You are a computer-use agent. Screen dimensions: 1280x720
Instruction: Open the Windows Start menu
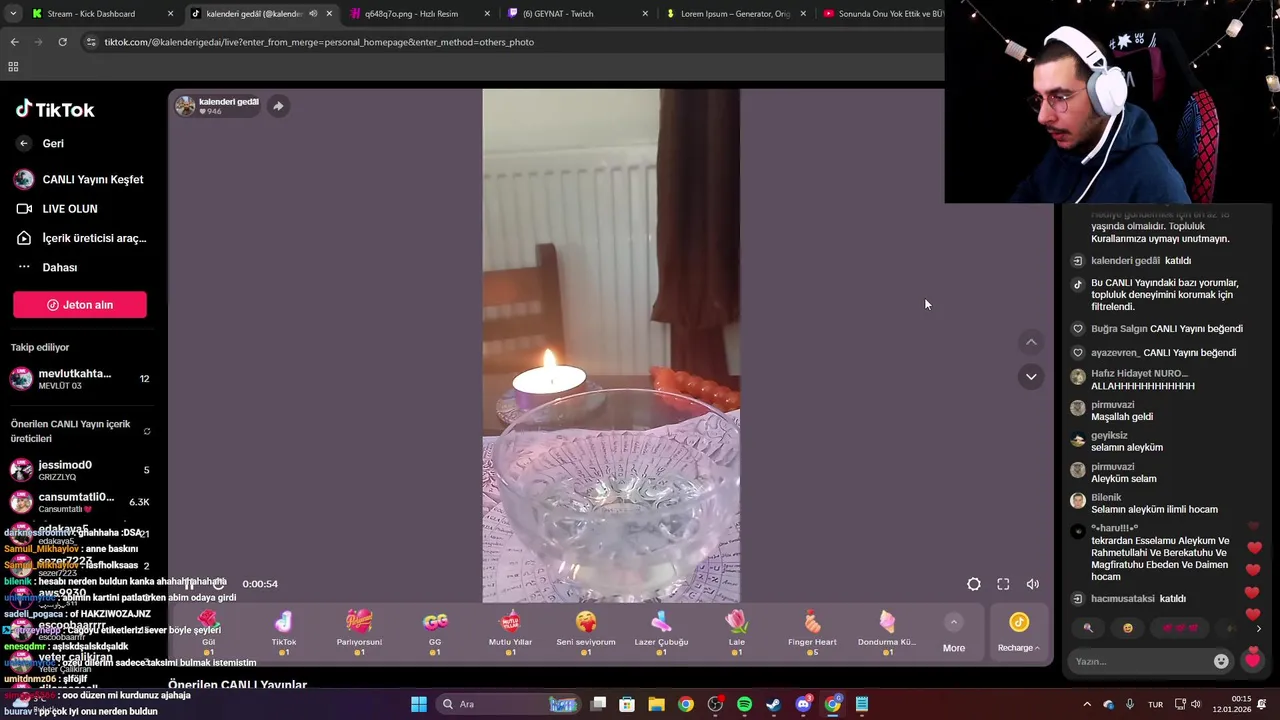click(419, 704)
